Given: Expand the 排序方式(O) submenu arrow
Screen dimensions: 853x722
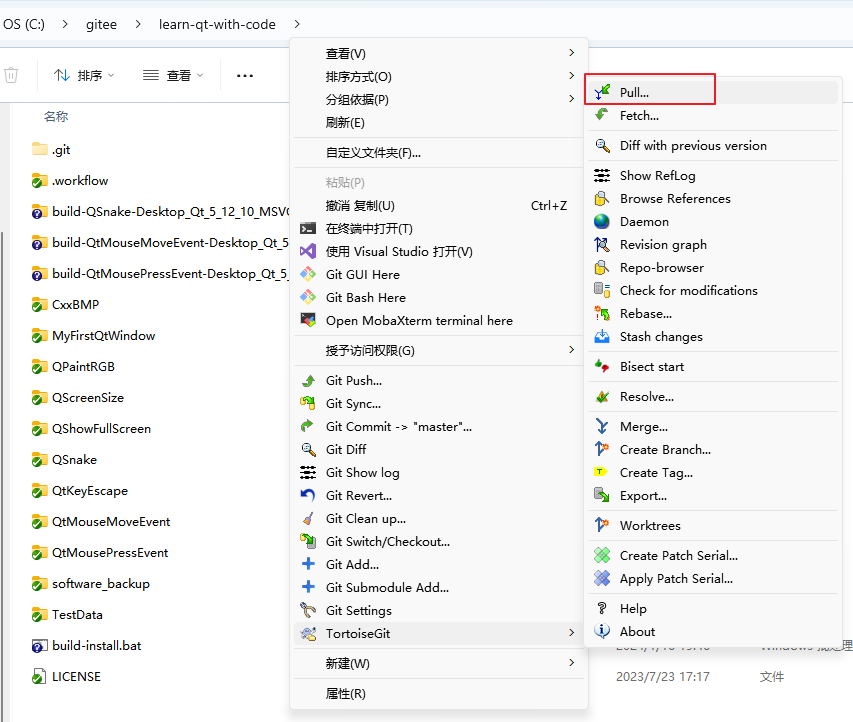Looking at the screenshot, I should pyautogui.click(x=571, y=76).
